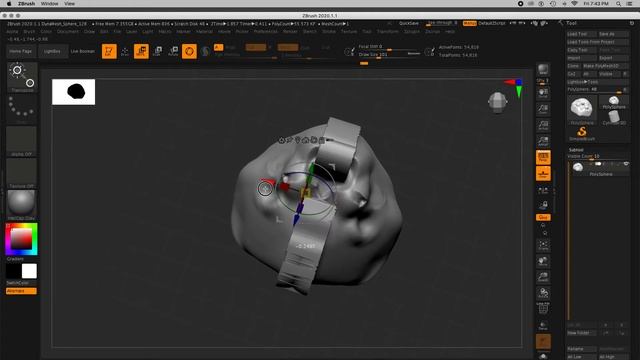Toggle the Line Fill PolyF icon

pyautogui.click(x=543, y=308)
